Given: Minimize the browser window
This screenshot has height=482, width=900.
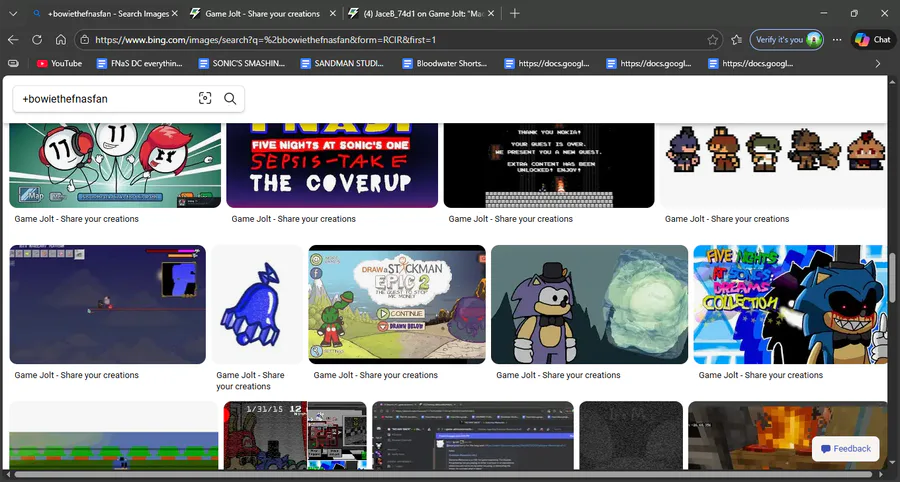Looking at the screenshot, I should coord(824,13).
